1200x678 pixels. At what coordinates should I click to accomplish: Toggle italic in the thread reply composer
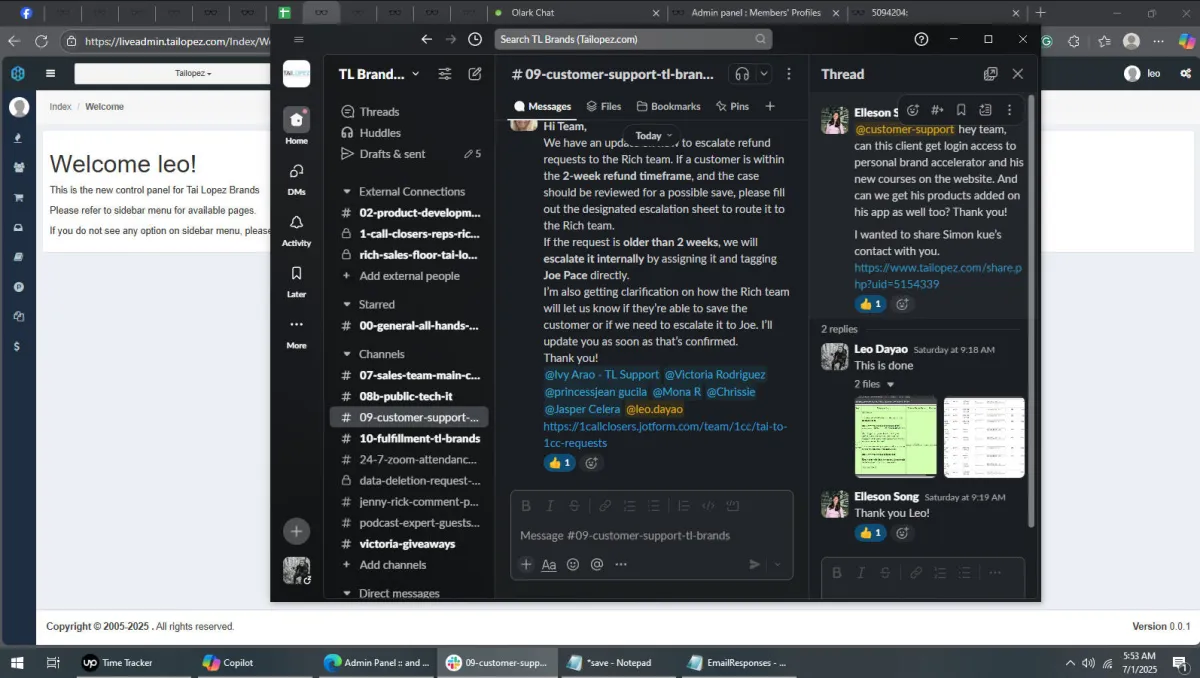coord(861,573)
